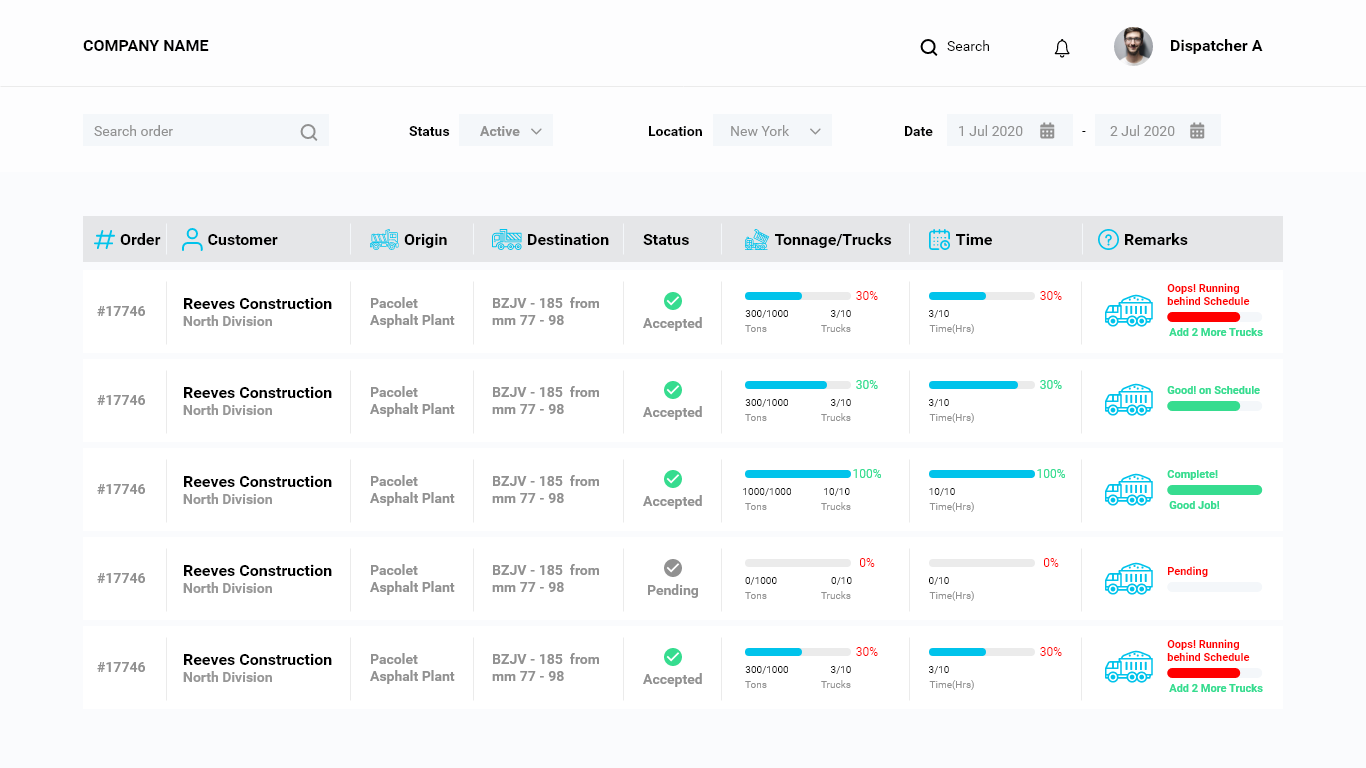Image resolution: width=1366 pixels, height=768 pixels.
Task: Click the Customer person icon in header
Action: [x=192, y=240]
